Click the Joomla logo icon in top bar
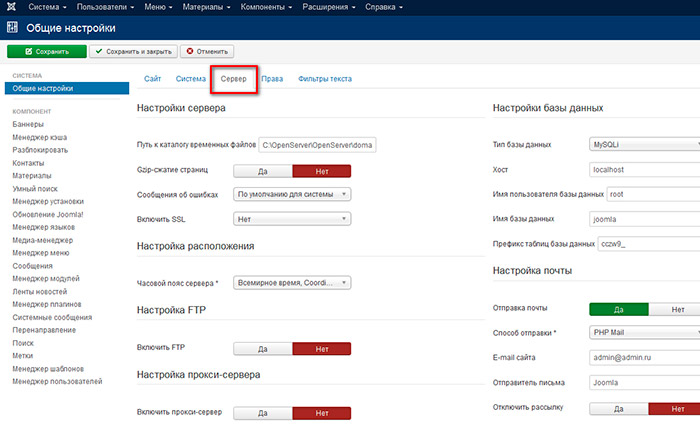The height and width of the screenshot is (439, 700). coord(12,7)
